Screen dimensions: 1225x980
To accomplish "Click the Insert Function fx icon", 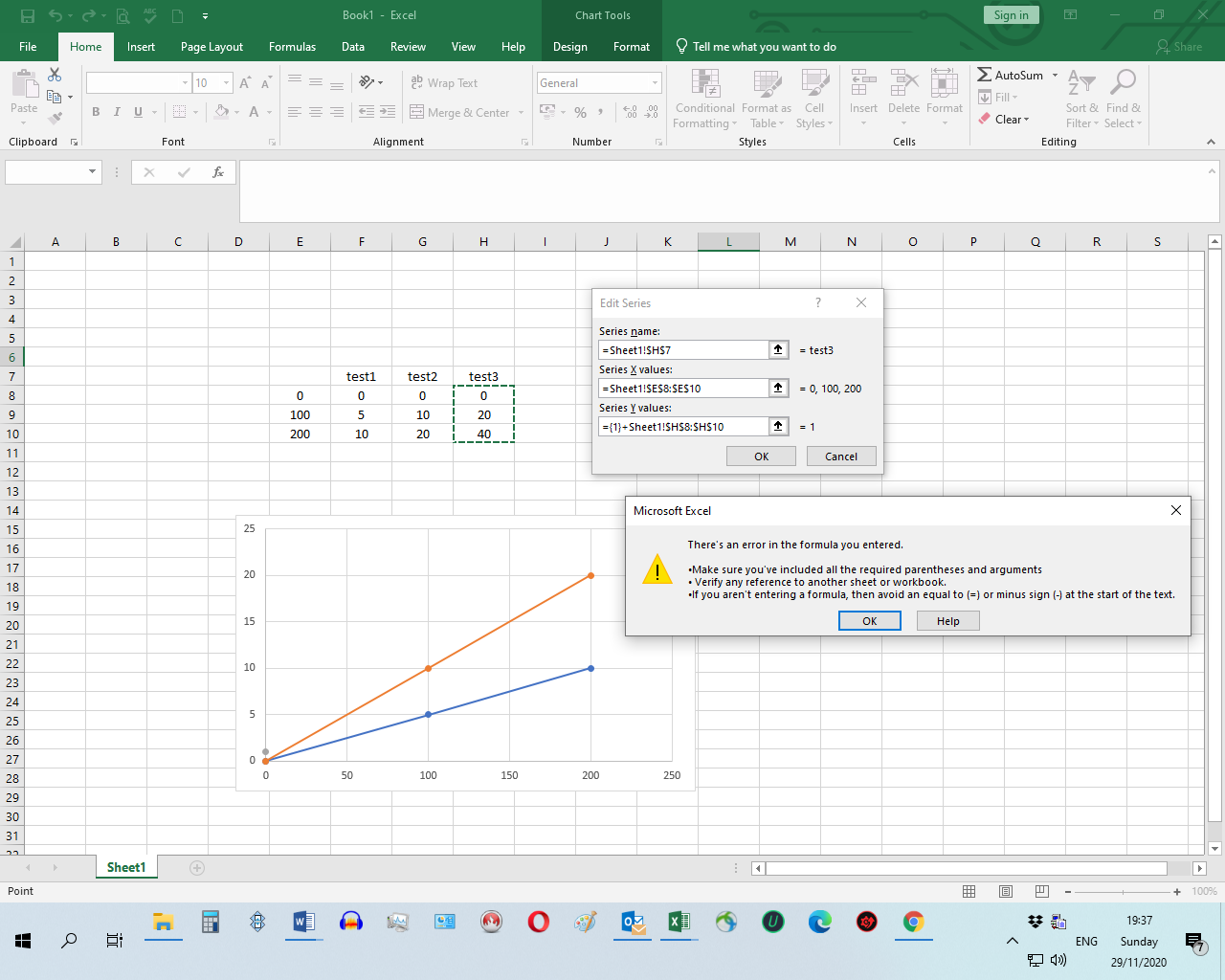I will (218, 172).
